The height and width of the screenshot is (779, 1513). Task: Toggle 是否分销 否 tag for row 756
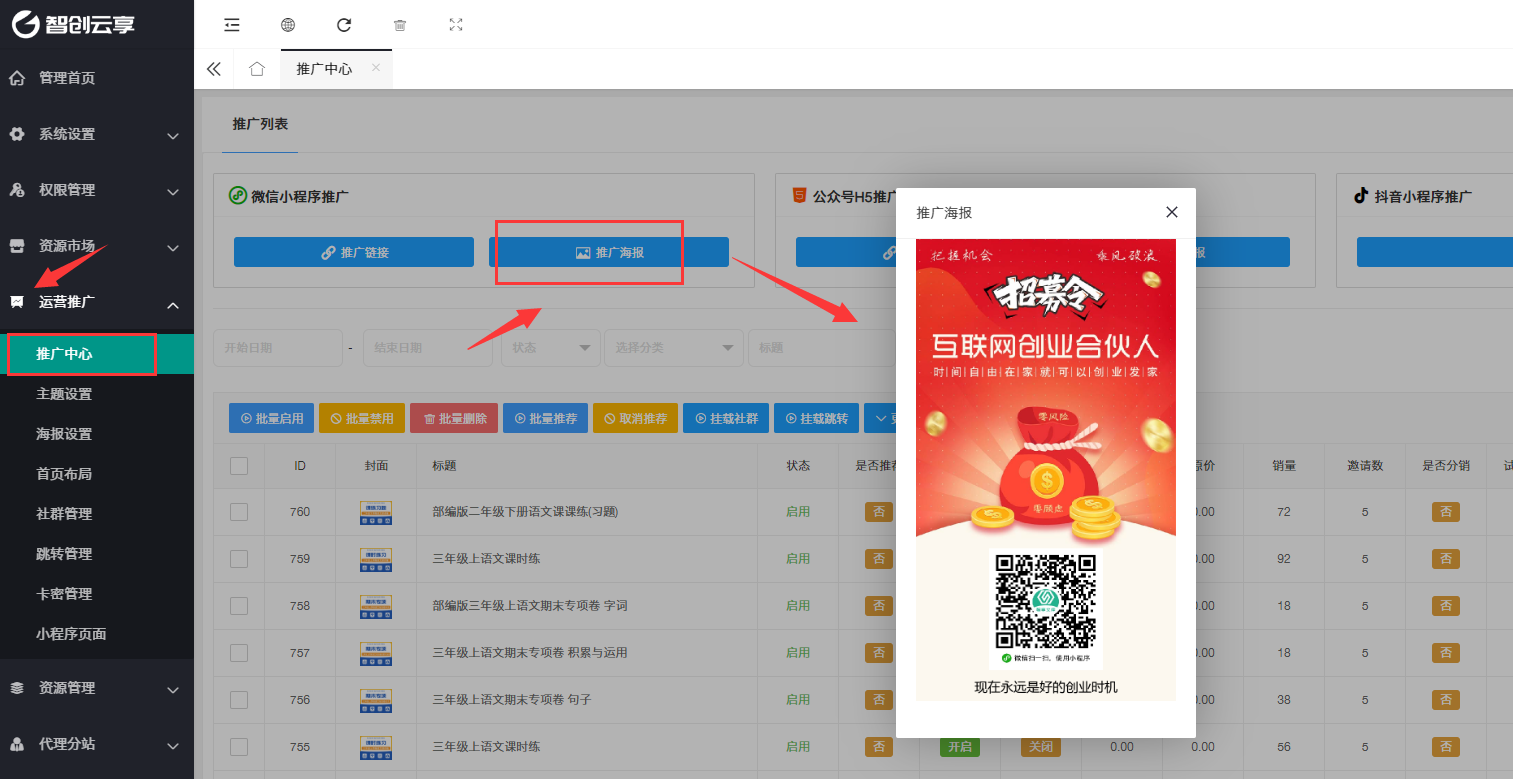(x=1445, y=700)
